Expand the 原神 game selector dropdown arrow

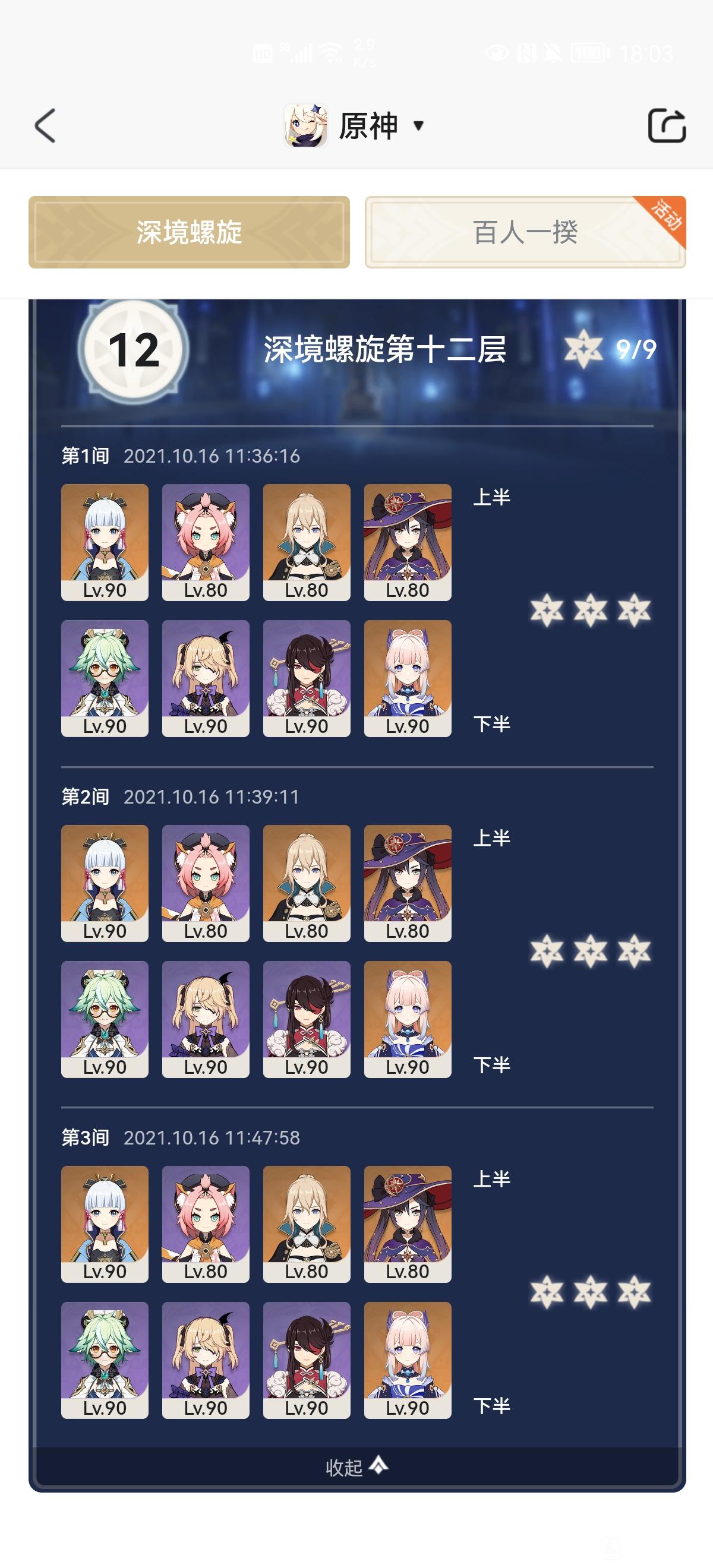(418, 126)
